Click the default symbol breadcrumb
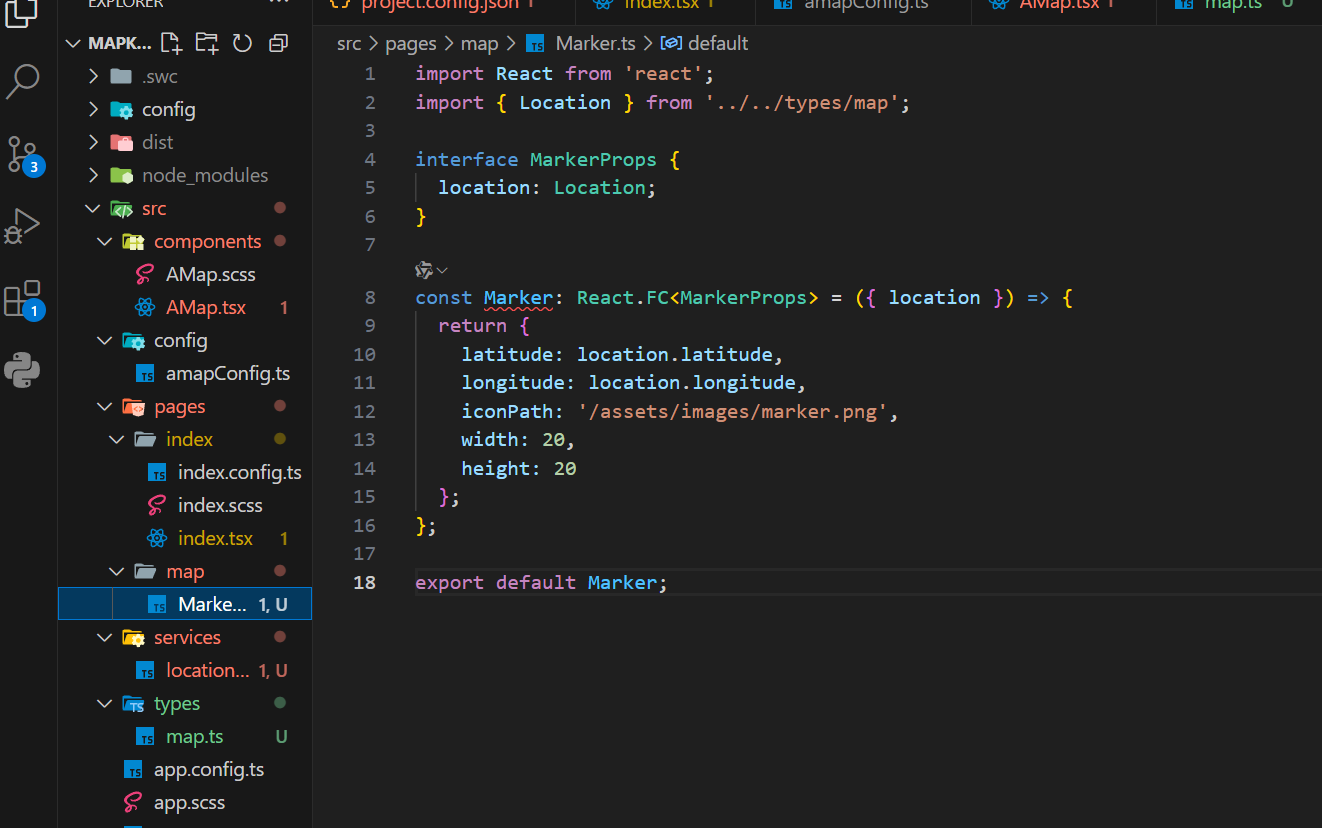1322x828 pixels. (x=704, y=43)
